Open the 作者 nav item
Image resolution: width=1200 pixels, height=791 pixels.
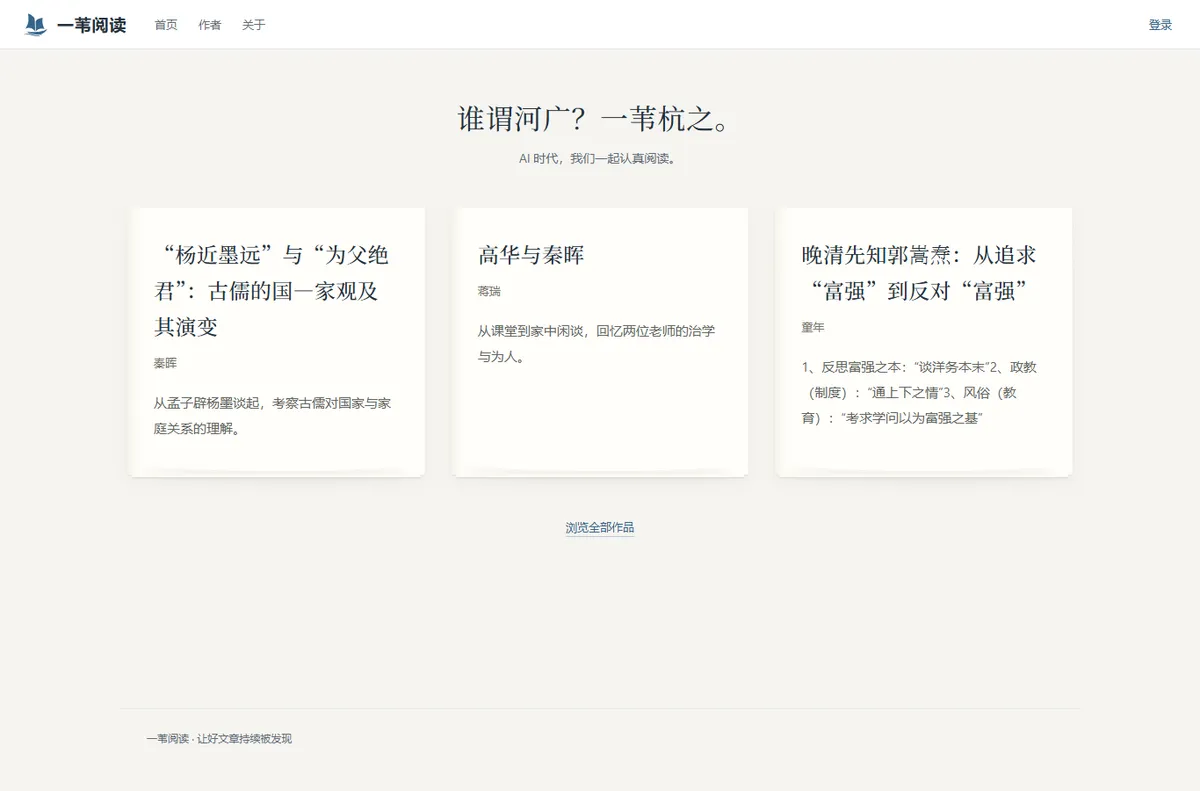[210, 25]
